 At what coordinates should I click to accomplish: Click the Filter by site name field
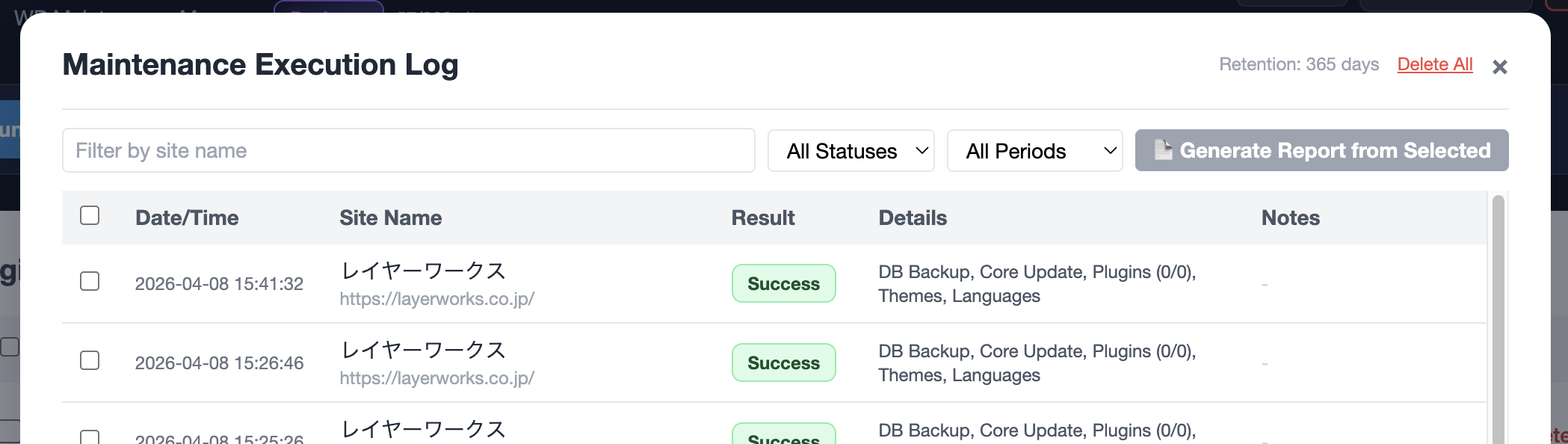tap(408, 150)
